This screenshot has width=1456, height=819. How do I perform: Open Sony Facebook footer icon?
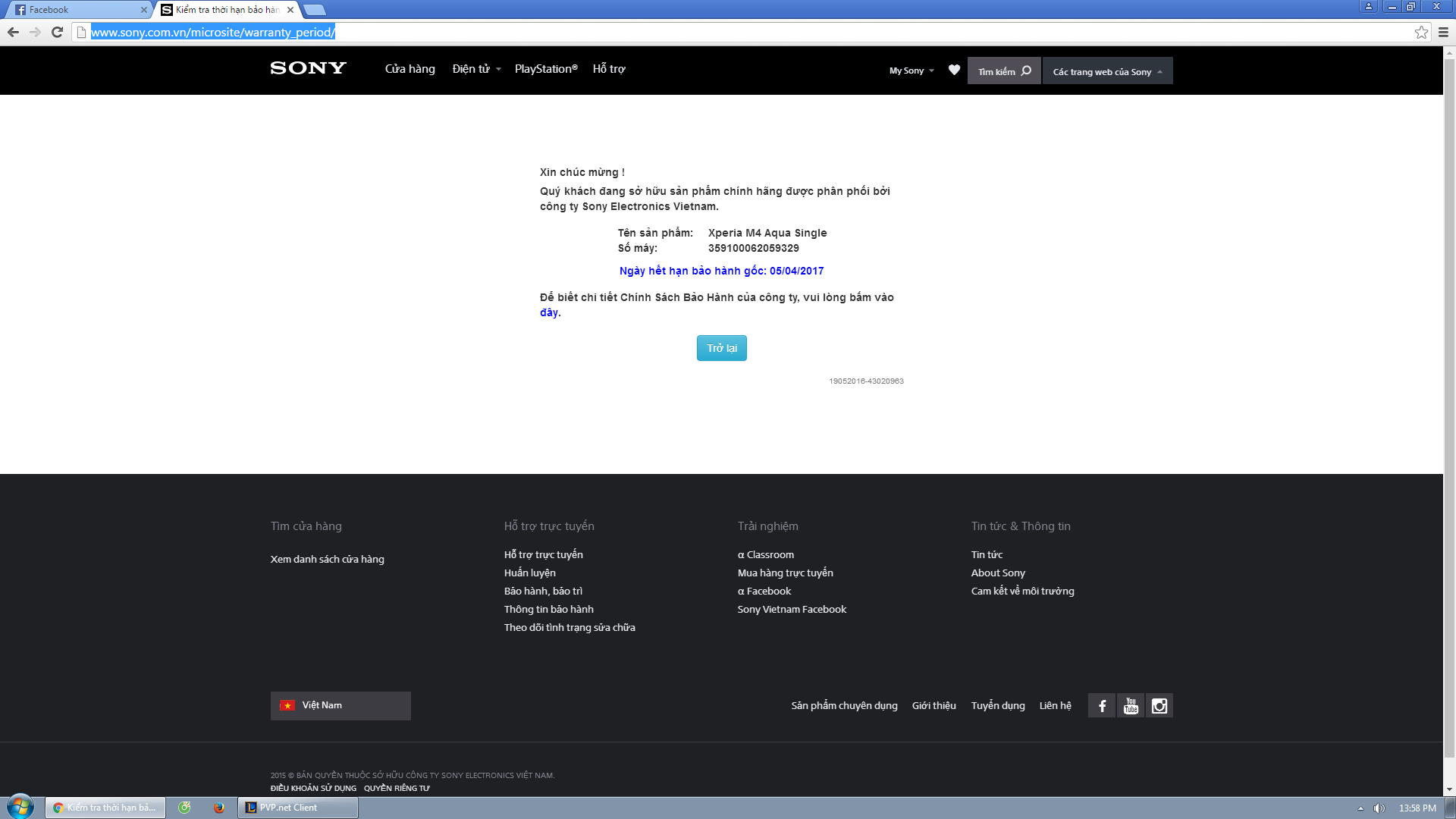click(x=1102, y=706)
